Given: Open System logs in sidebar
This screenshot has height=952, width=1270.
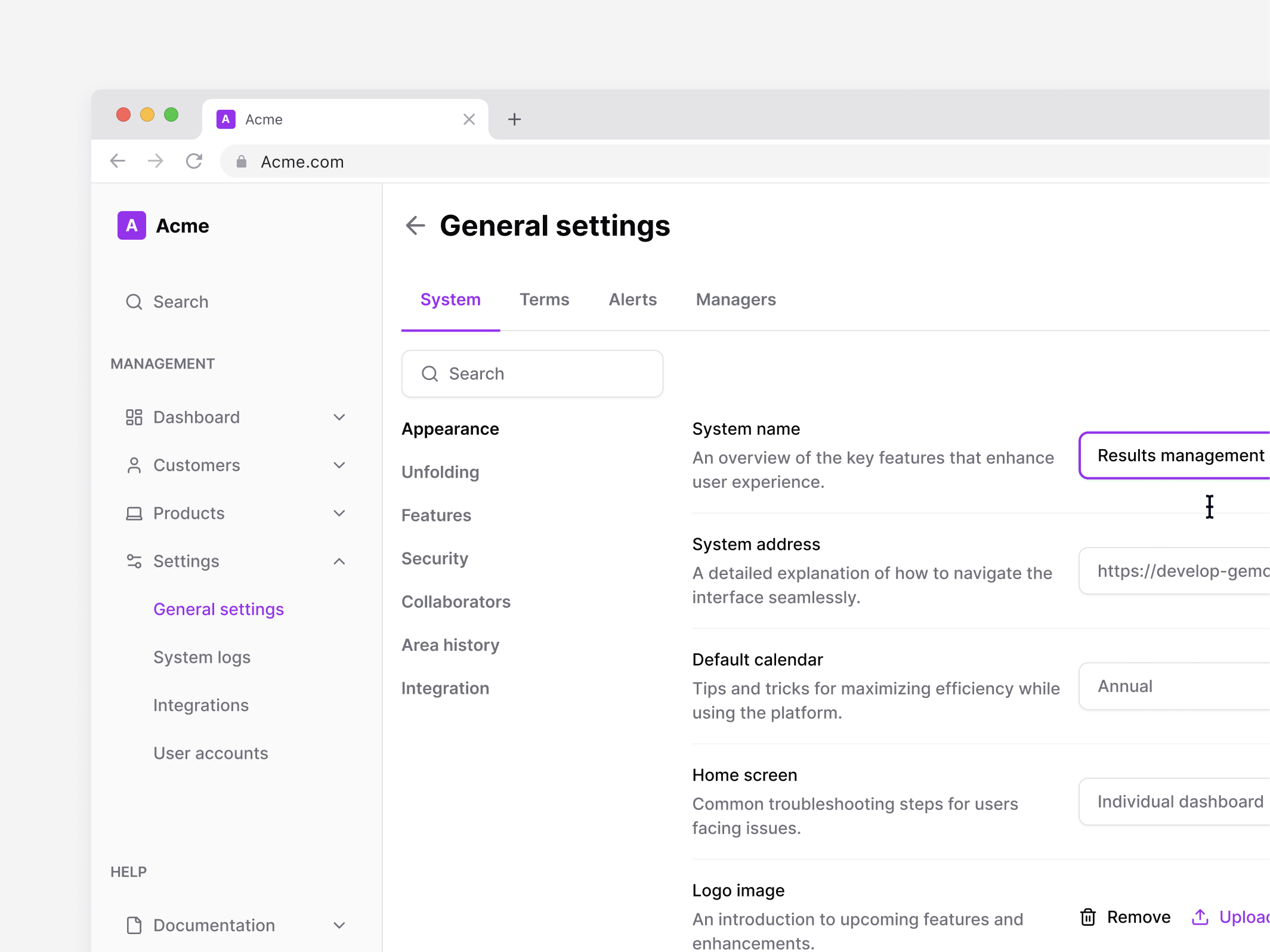Looking at the screenshot, I should 202,657.
